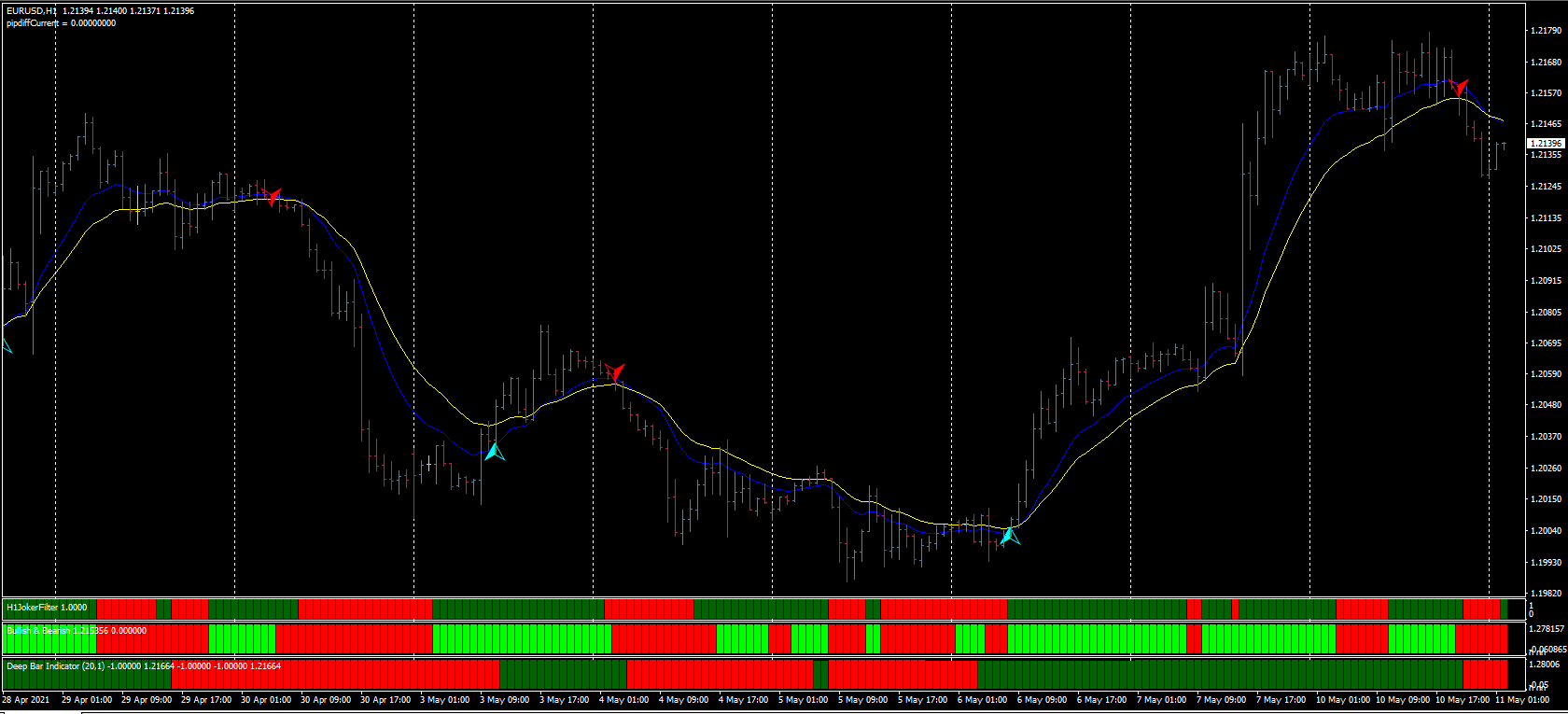Screen dimensions: 1568x714
Task: Click the 5 May 09:00 time label
Action: coord(863,700)
